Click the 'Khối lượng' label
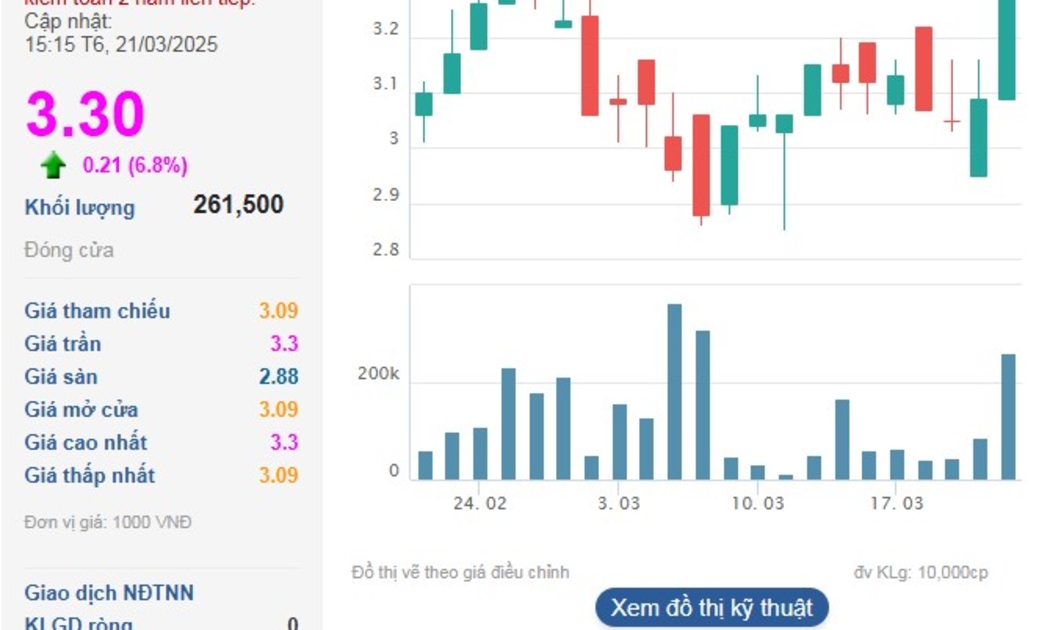The height and width of the screenshot is (630, 1050). (80, 208)
